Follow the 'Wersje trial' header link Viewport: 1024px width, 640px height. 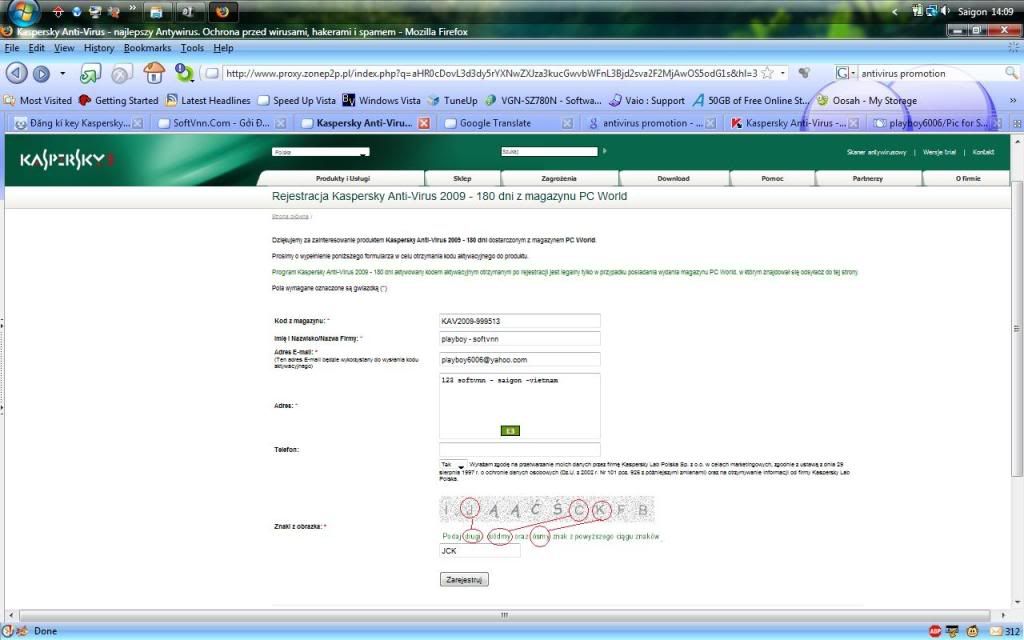point(939,152)
